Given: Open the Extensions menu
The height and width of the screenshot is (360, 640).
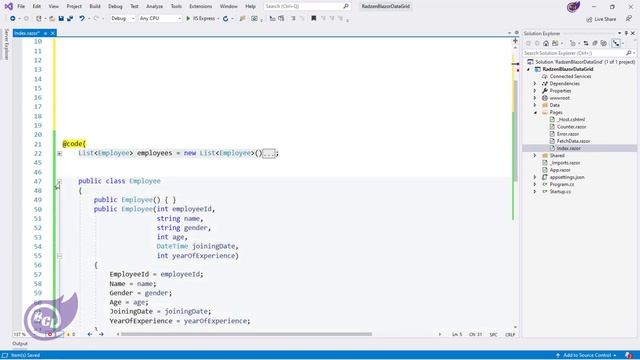Looking at the screenshot, I should [x=200, y=6].
